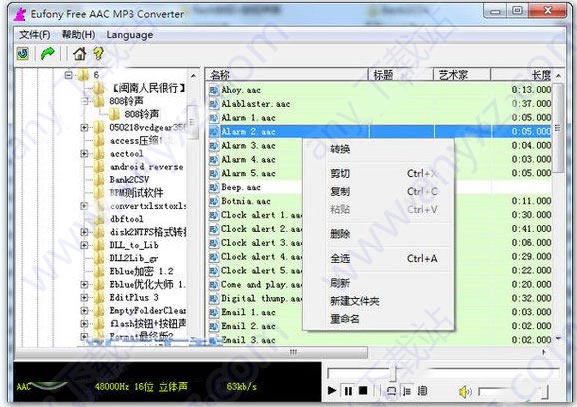Select the EmptyFolderClean folder

pyautogui.click(x=148, y=311)
